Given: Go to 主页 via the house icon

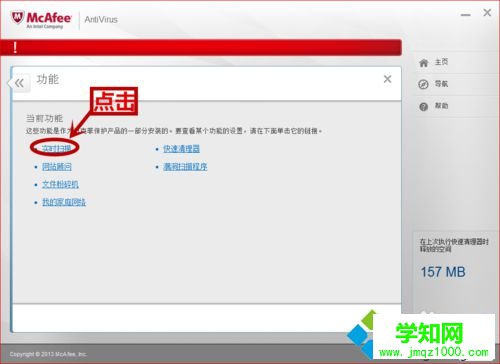Looking at the screenshot, I should tap(424, 63).
